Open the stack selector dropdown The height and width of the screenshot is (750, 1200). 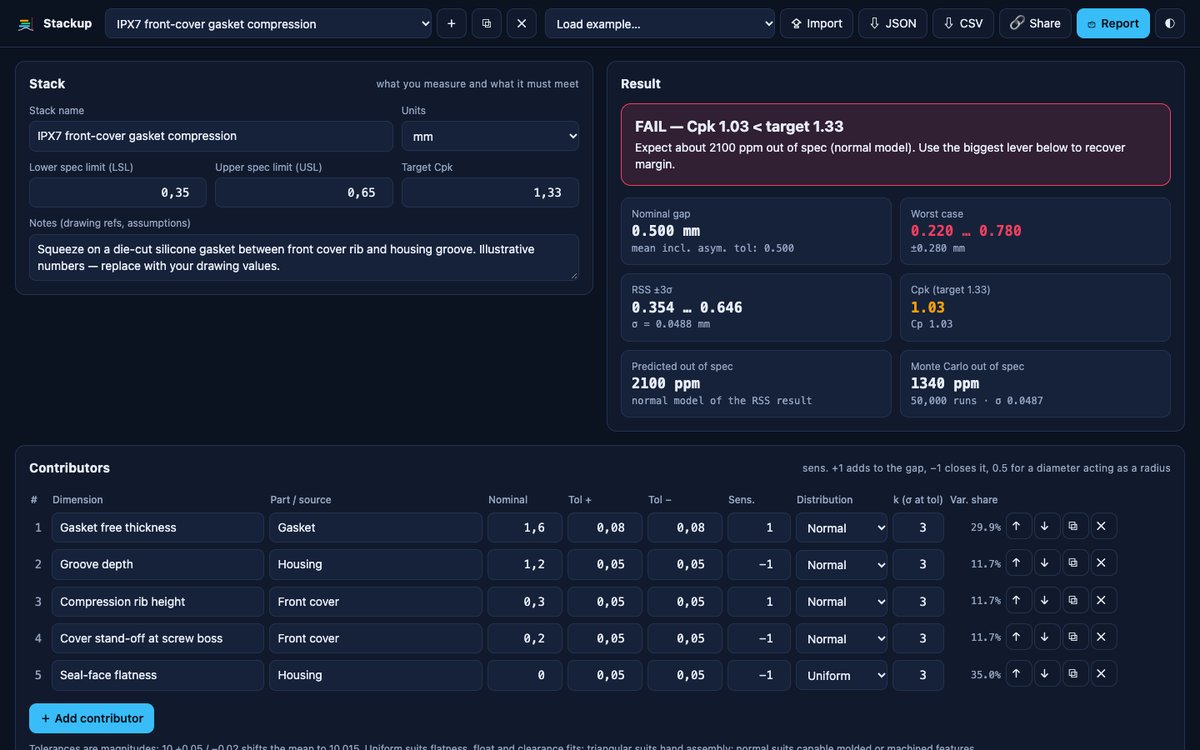[268, 23]
